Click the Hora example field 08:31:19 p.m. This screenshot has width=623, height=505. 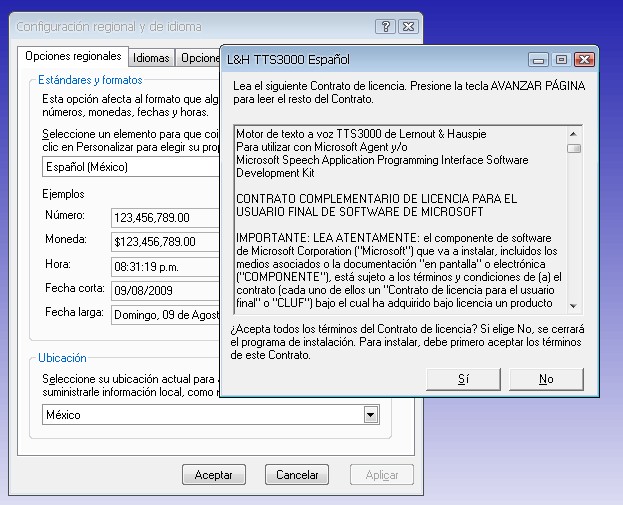tap(165, 267)
